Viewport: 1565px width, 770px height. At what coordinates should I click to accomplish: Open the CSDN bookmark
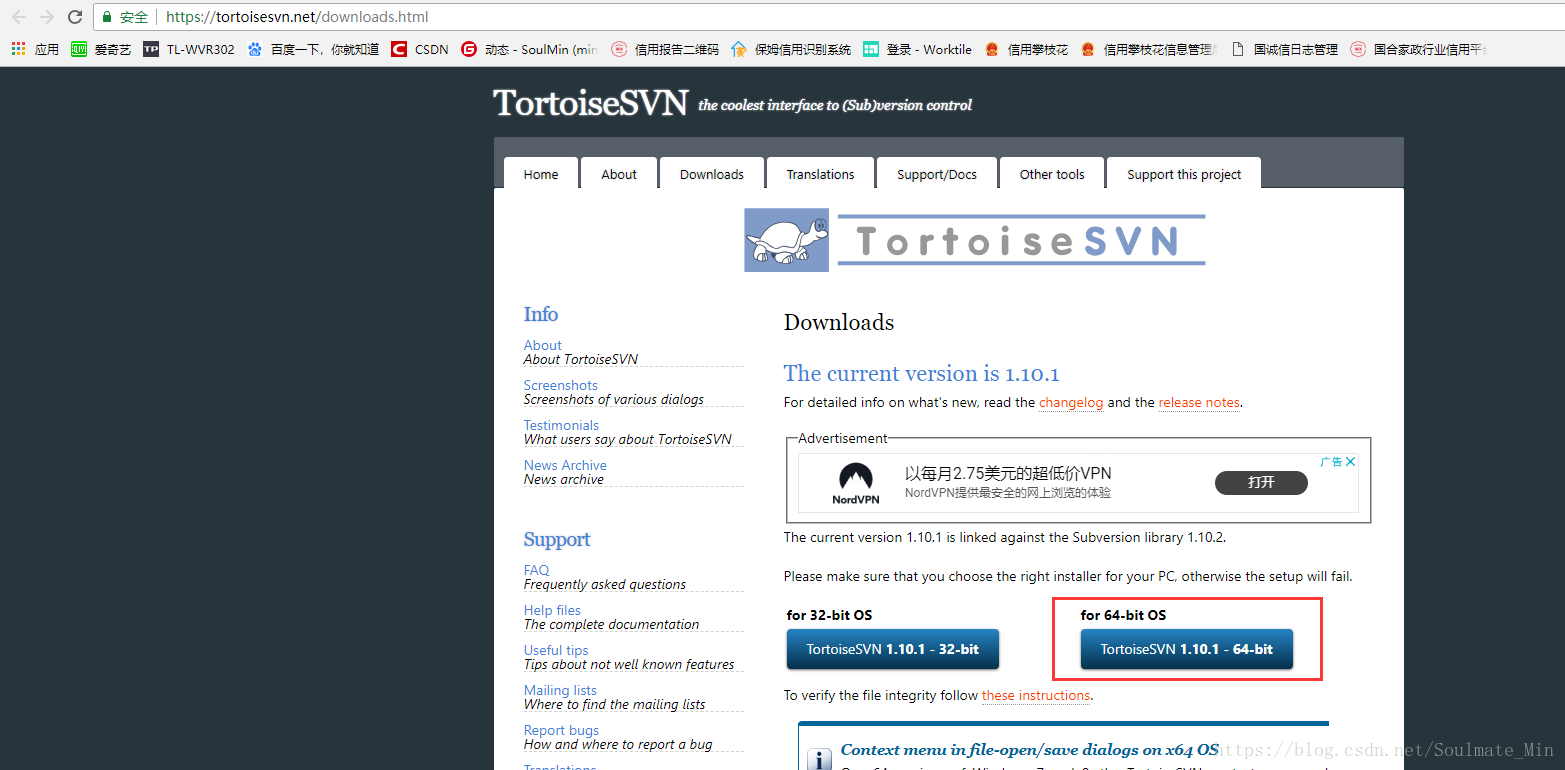420,49
